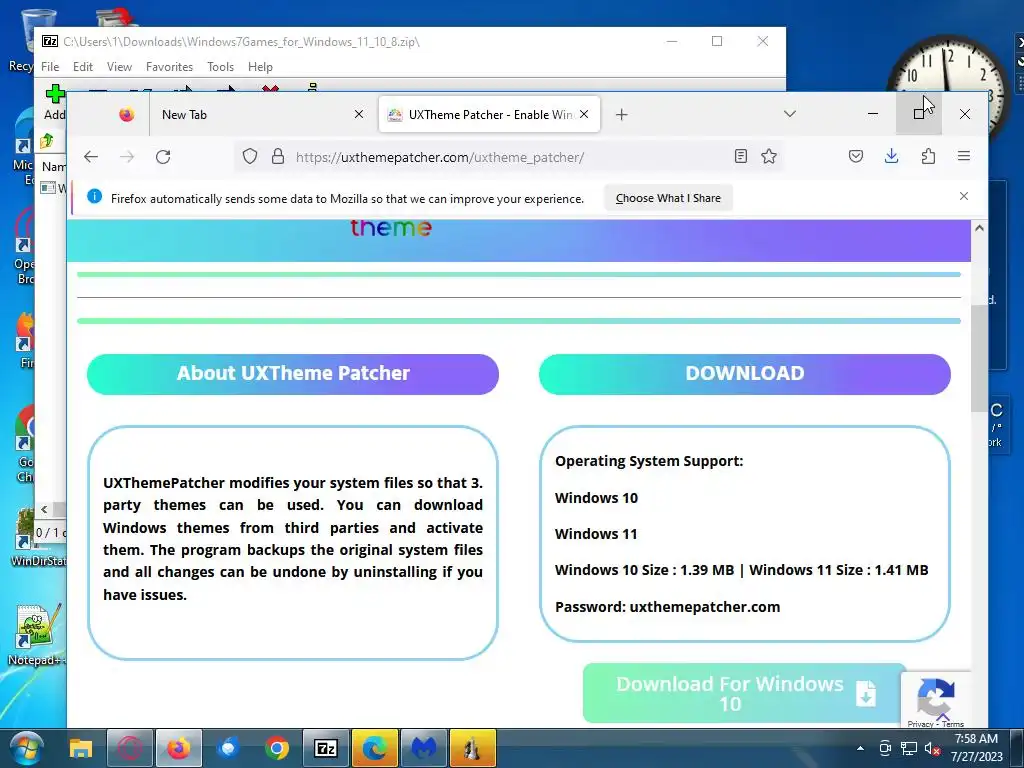Open Opera browser taskbar button
This screenshot has width=1024, height=768.
(129, 748)
